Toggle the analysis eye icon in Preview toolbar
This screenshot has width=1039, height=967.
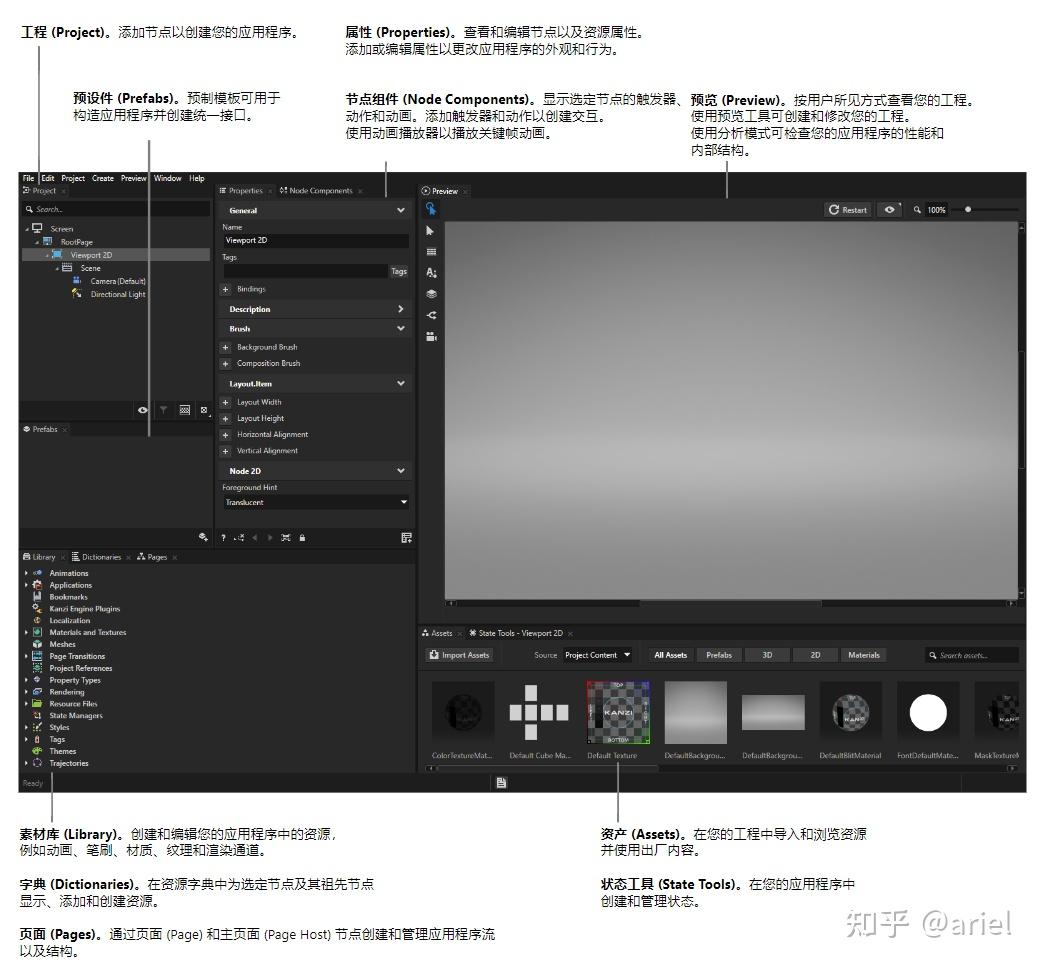click(x=889, y=210)
